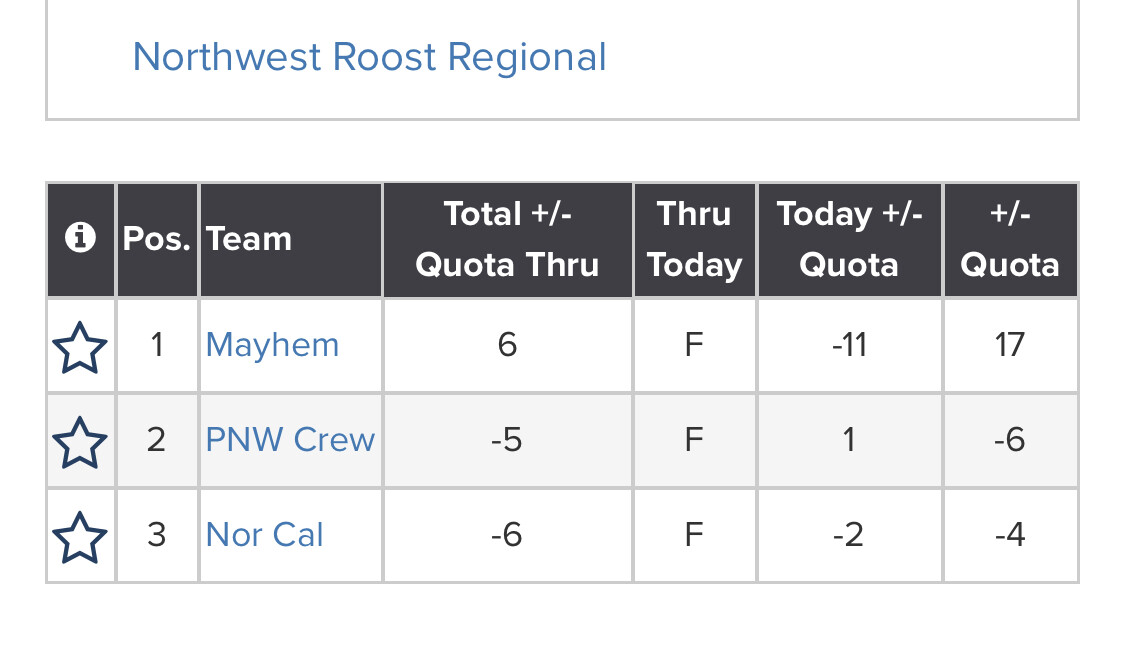Click the Today +/- Quota header
Image resolution: width=1125 pixels, height=653 pixels.
pyautogui.click(x=849, y=239)
